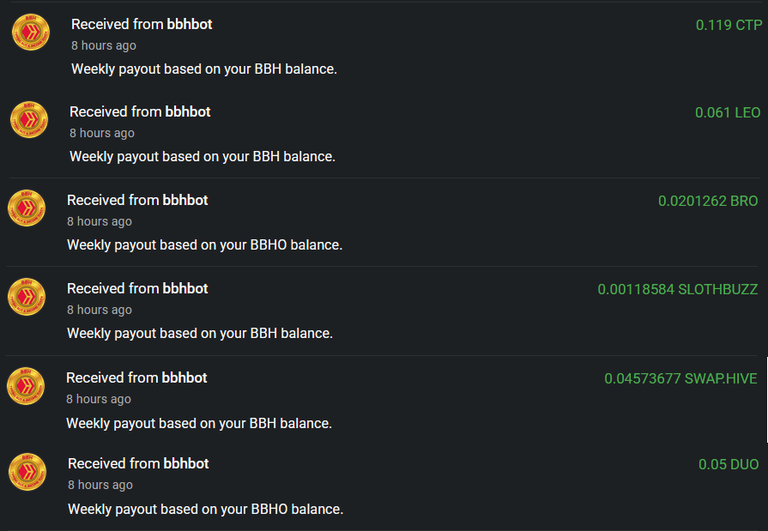Open bbhbot profile from SLOTHBUZZ transaction
Screen dimensions: 768x531
[x=185, y=289]
